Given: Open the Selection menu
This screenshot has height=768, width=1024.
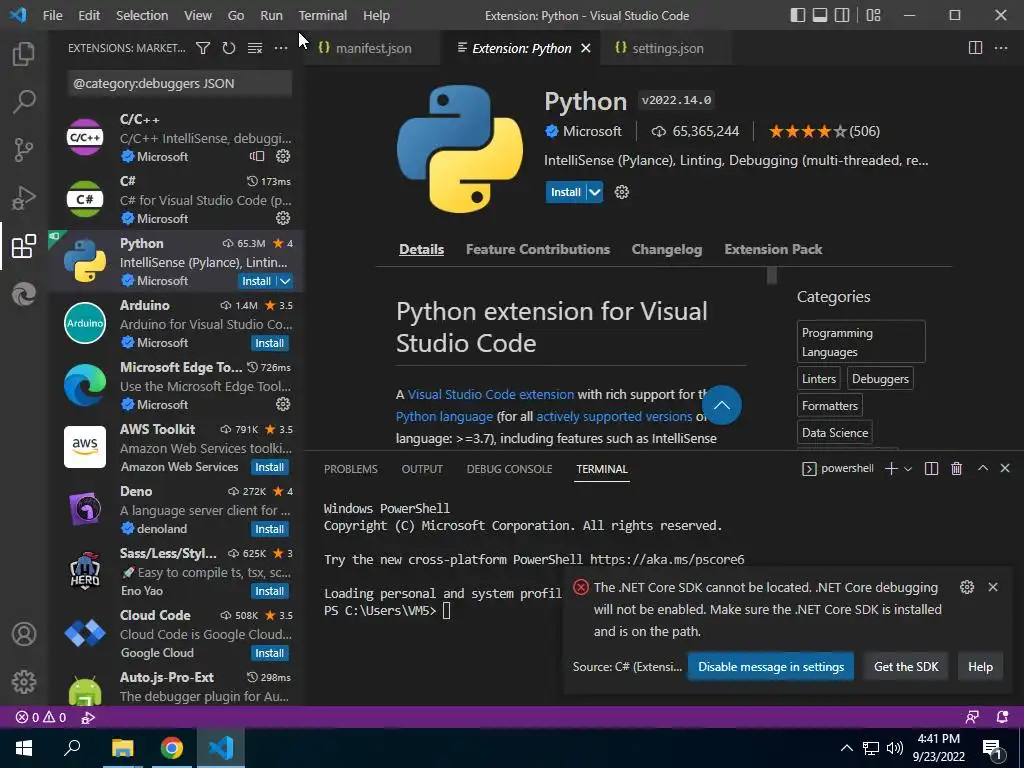Looking at the screenshot, I should coord(142,15).
